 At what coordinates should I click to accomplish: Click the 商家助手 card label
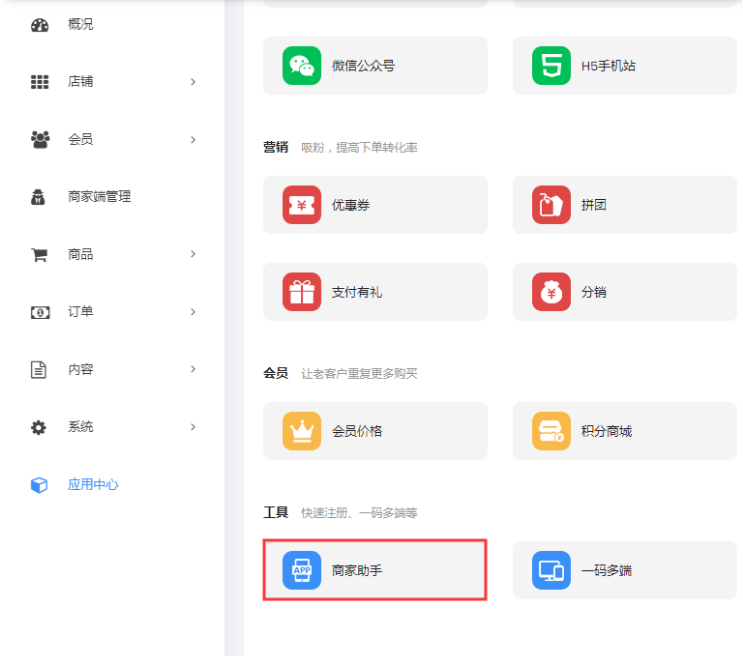click(x=357, y=571)
